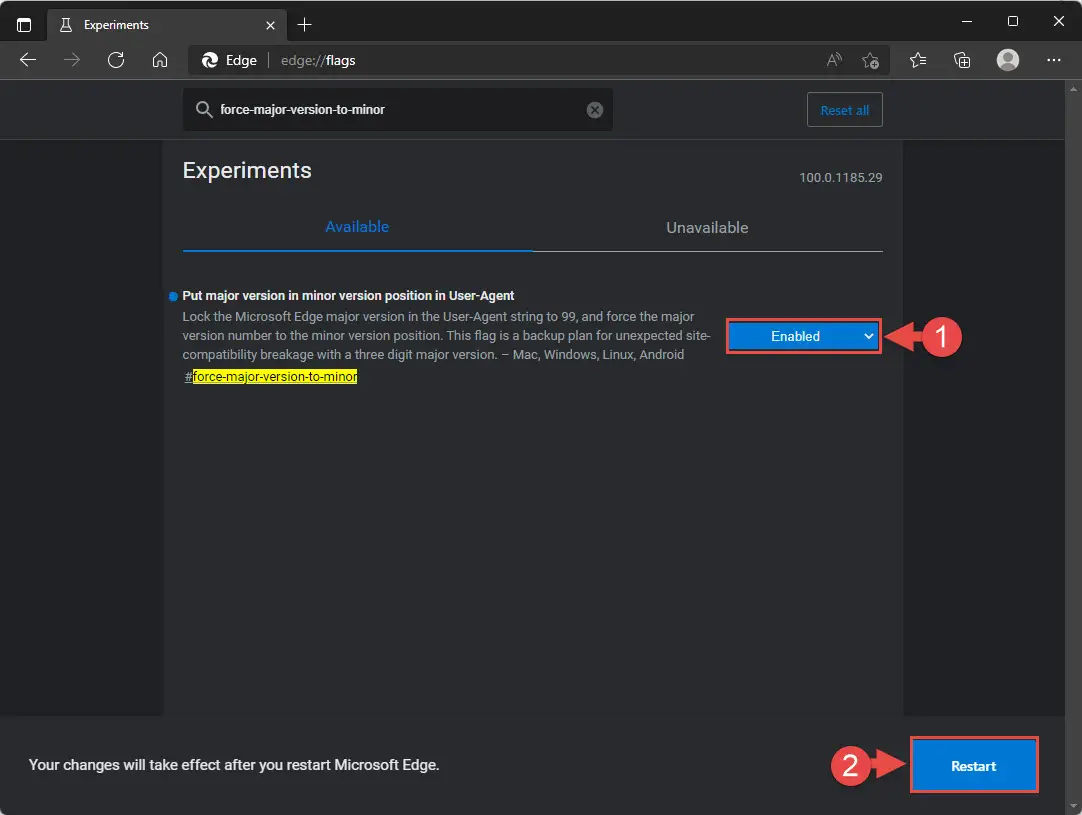Open the home page icon

pos(160,60)
